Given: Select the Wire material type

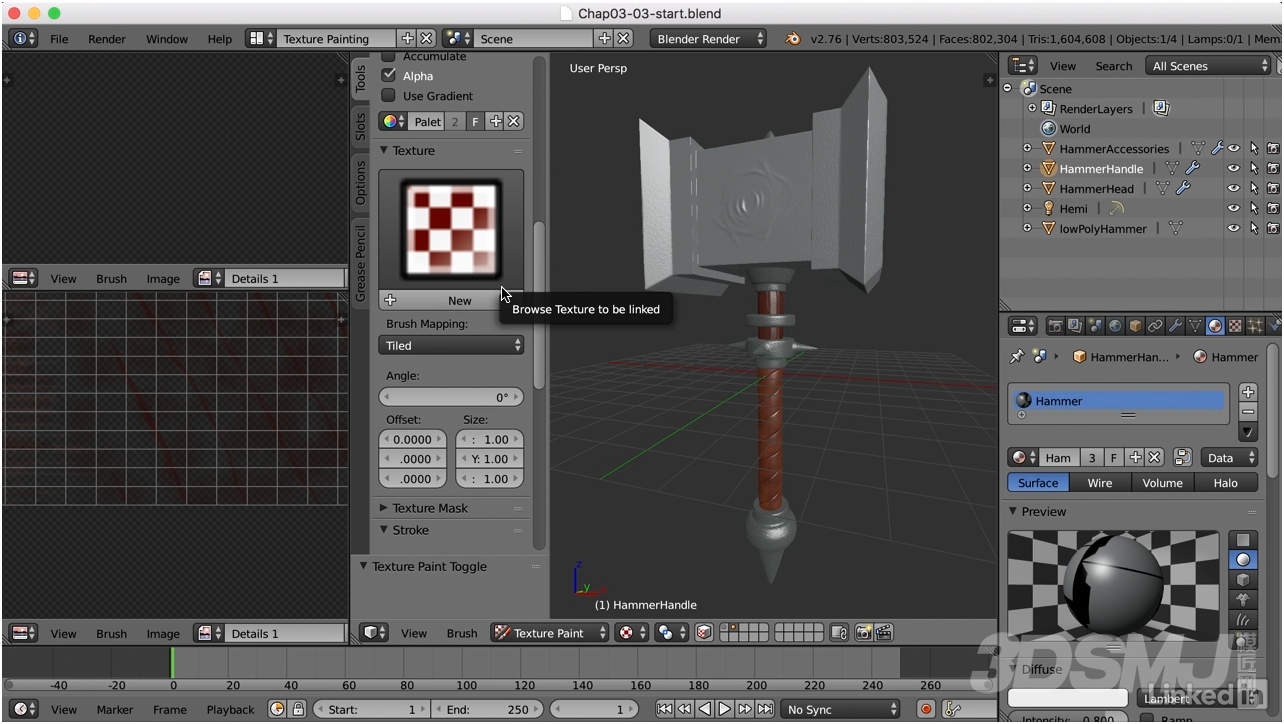Looking at the screenshot, I should tap(1099, 482).
